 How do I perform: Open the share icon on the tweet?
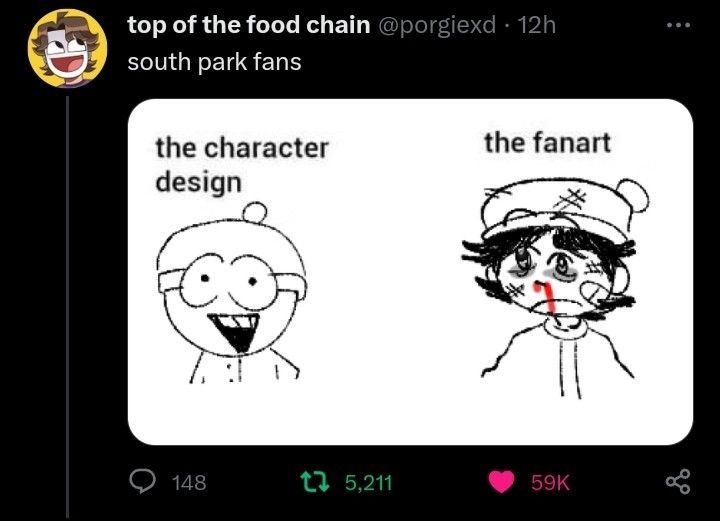point(678,481)
